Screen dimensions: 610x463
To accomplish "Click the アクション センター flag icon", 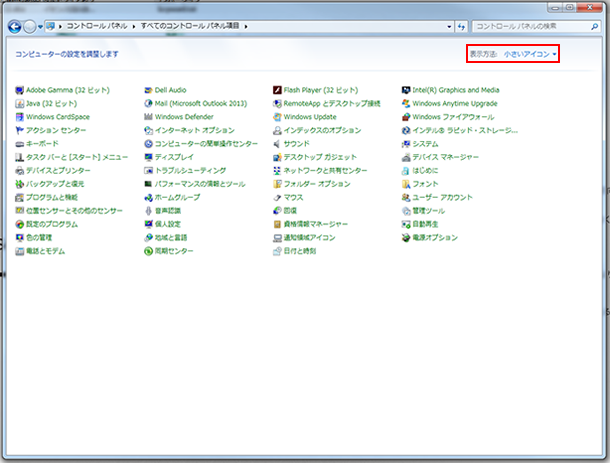I will (x=19, y=130).
